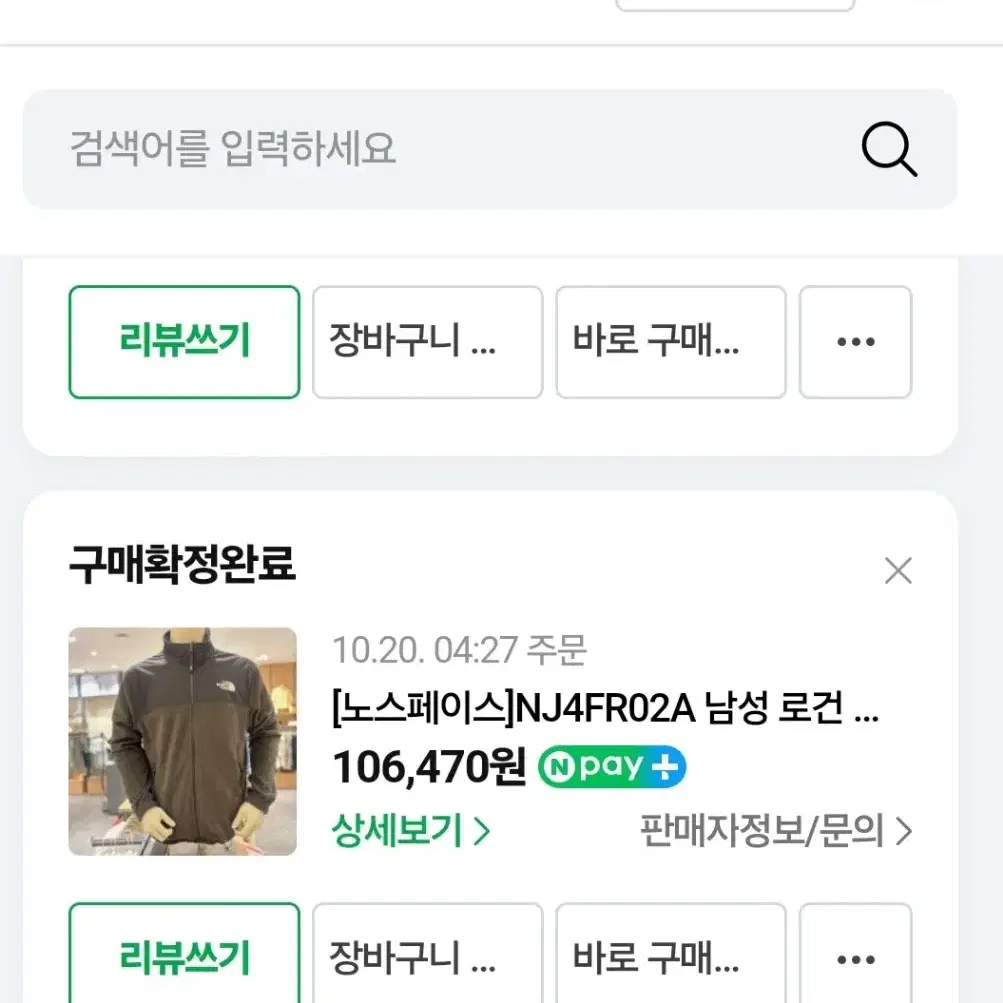Open 상세보기 product detail link

coord(398,830)
